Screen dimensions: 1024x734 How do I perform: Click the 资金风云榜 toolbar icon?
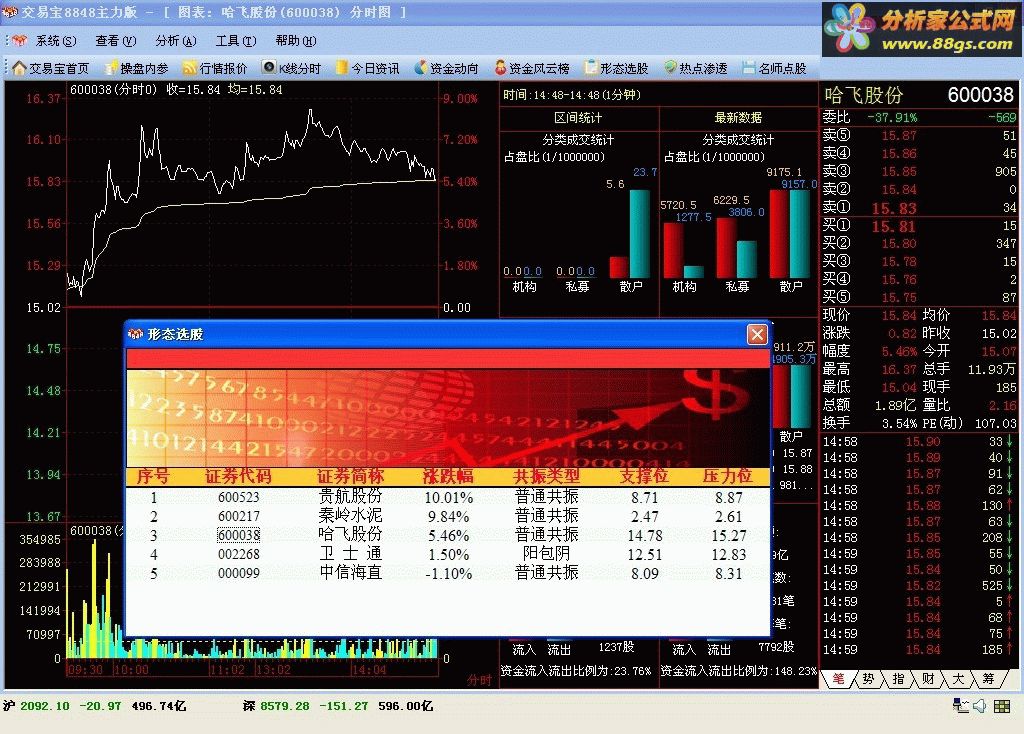pos(500,67)
